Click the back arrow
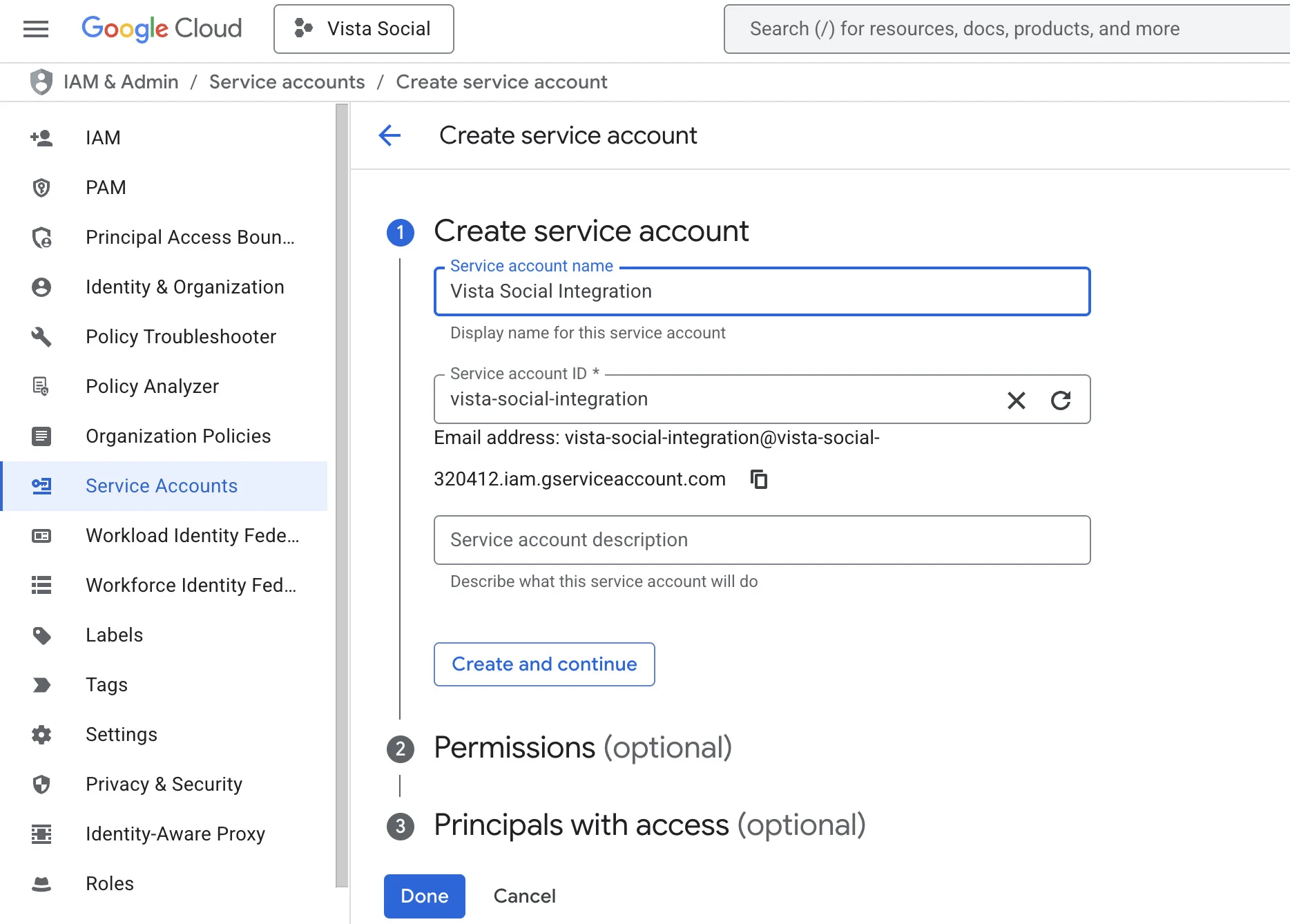This screenshot has width=1290, height=924. tap(389, 135)
